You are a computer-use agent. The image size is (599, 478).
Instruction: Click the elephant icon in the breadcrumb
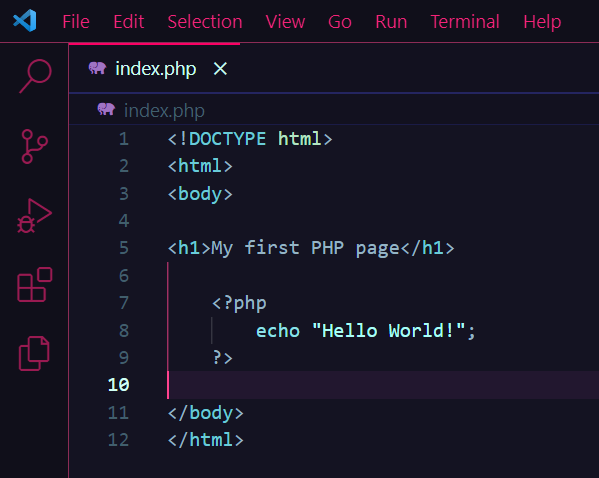coord(106,109)
